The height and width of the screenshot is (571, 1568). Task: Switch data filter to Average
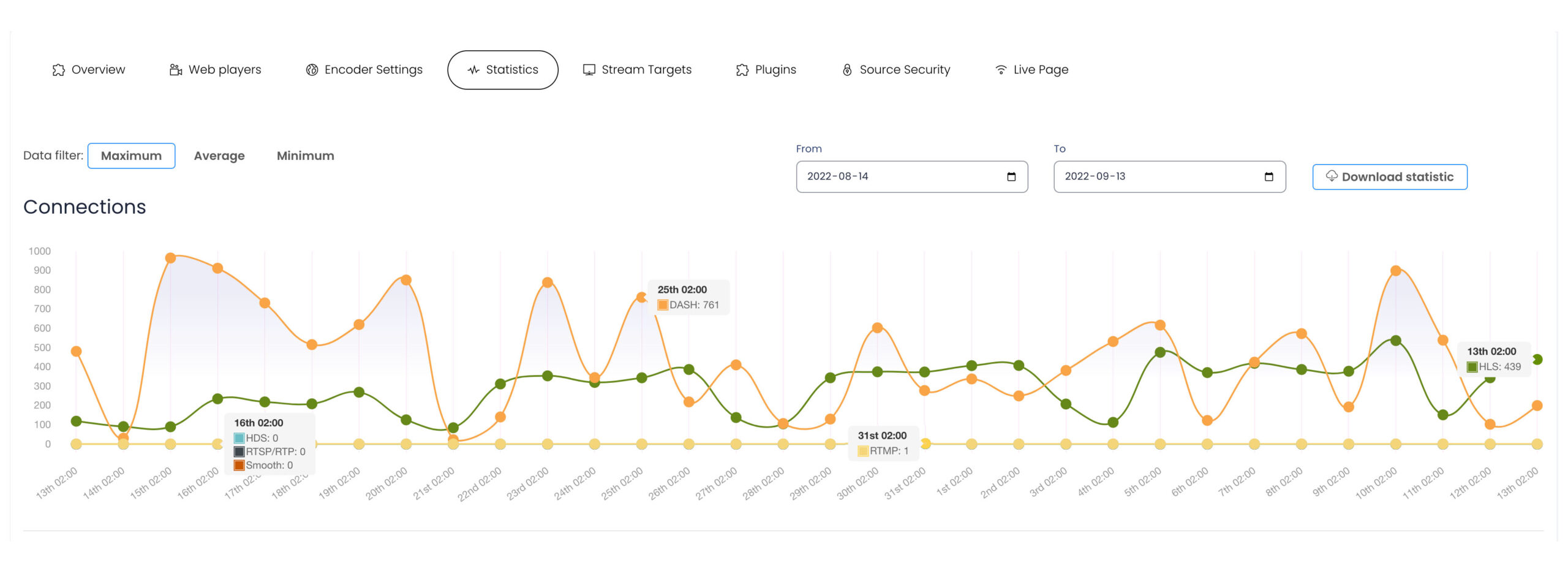point(219,156)
